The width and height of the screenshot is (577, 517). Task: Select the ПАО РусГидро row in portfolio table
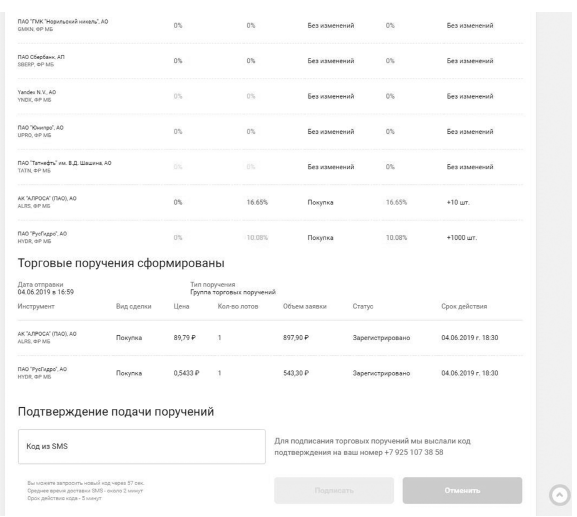270,237
